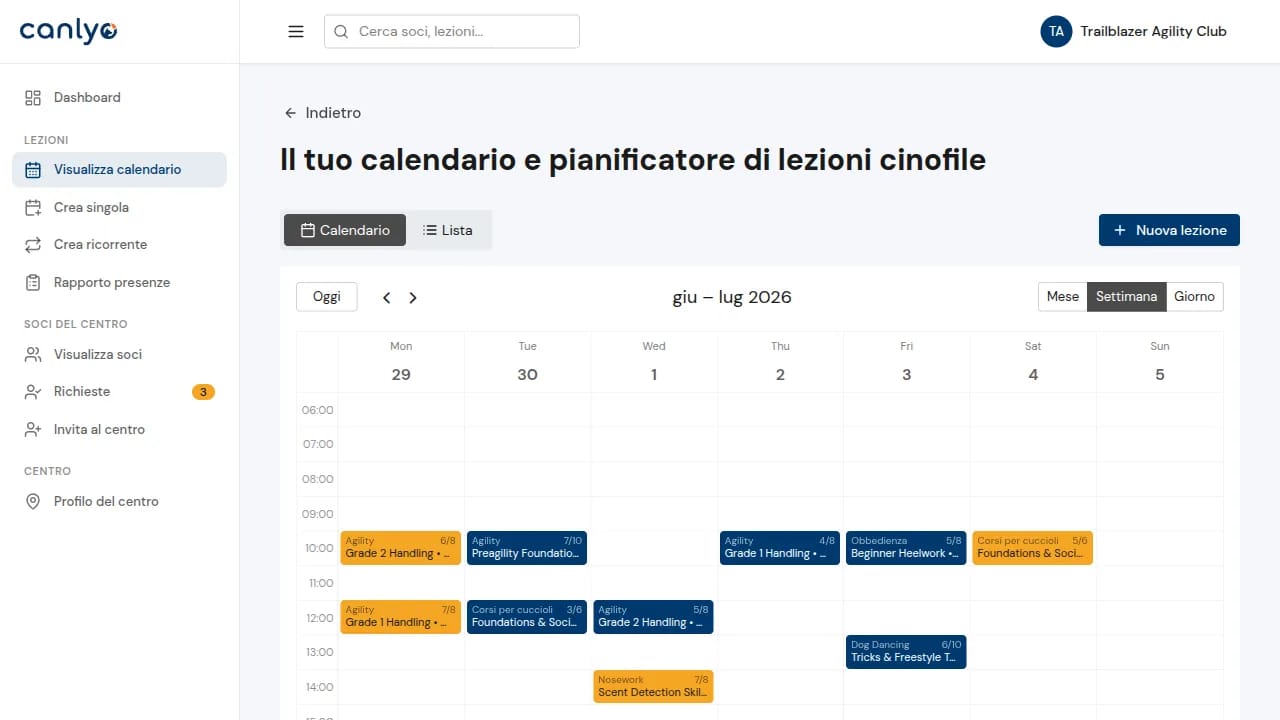Click the Indietro back link
Viewport: 1280px width, 720px height.
[x=322, y=113]
